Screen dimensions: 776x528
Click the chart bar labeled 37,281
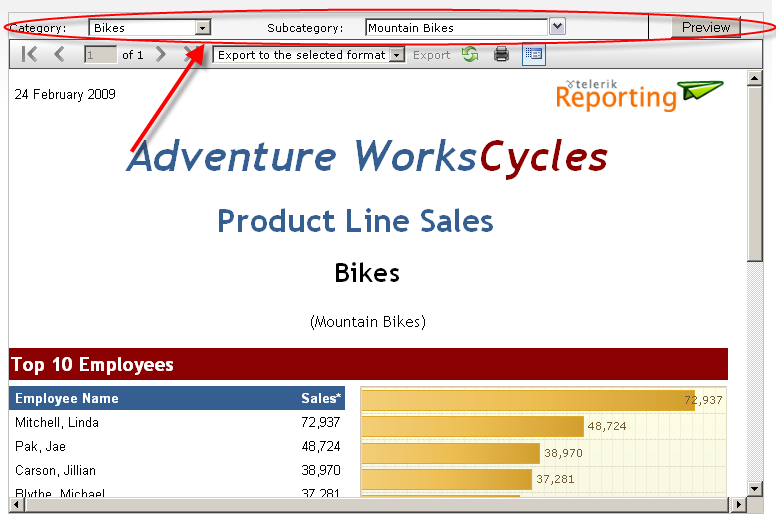[x=446, y=480]
